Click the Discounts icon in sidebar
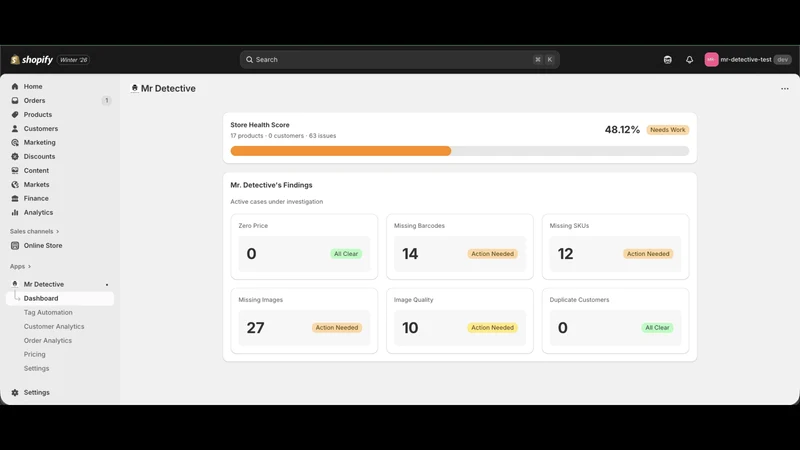800x450 pixels. (x=15, y=157)
